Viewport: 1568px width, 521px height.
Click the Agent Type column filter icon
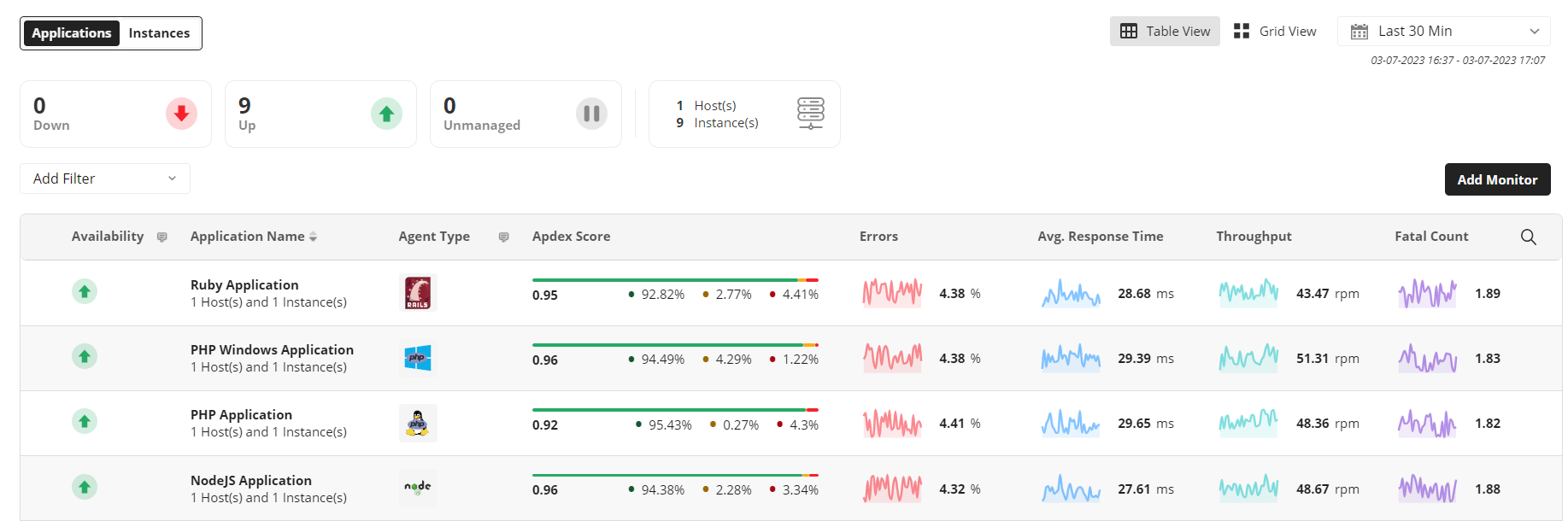(504, 237)
